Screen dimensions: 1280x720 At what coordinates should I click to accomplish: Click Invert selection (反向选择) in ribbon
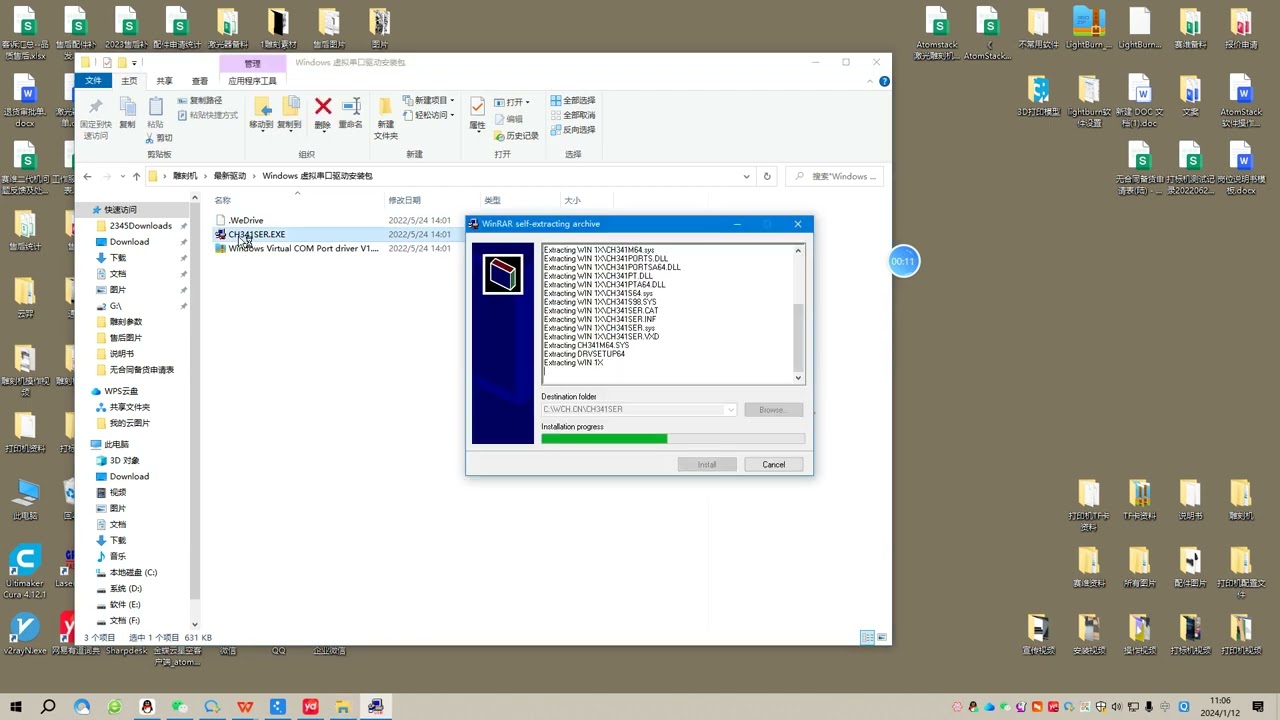(x=572, y=130)
